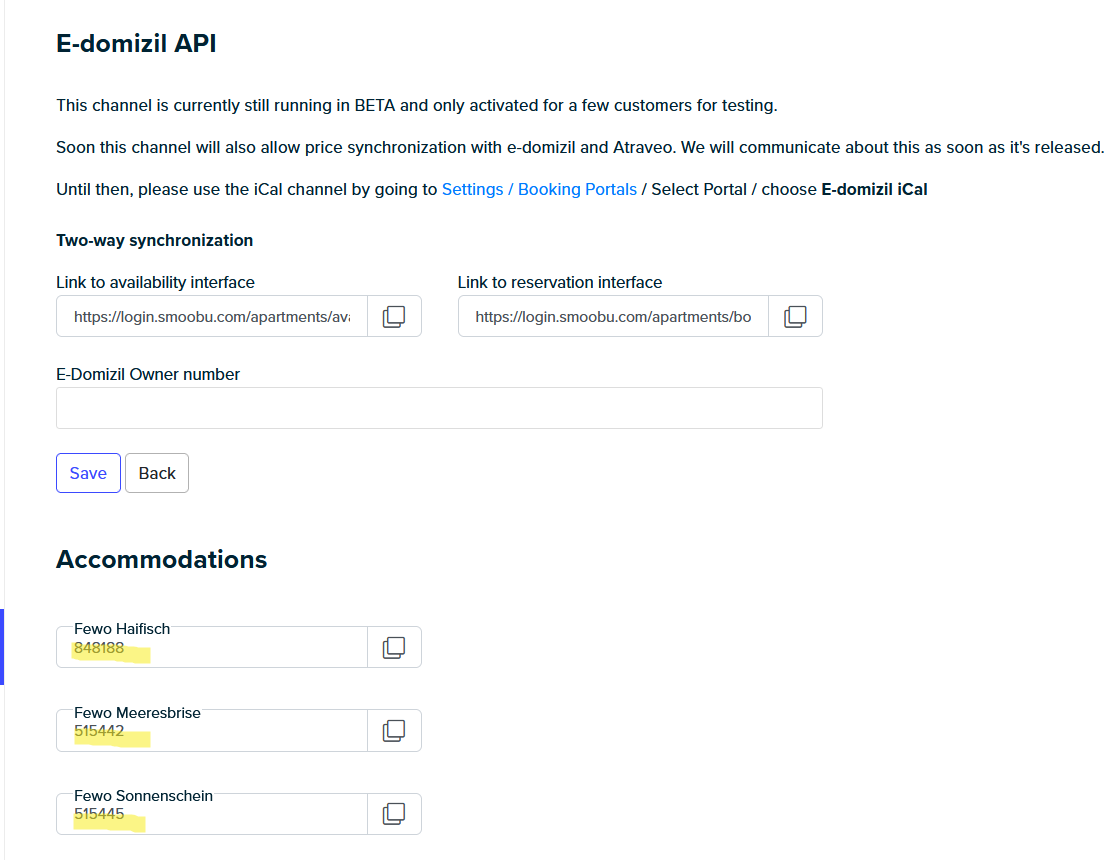Click the E-domizil API page heading
Image resolution: width=1115 pixels, height=860 pixels.
[x=136, y=43]
